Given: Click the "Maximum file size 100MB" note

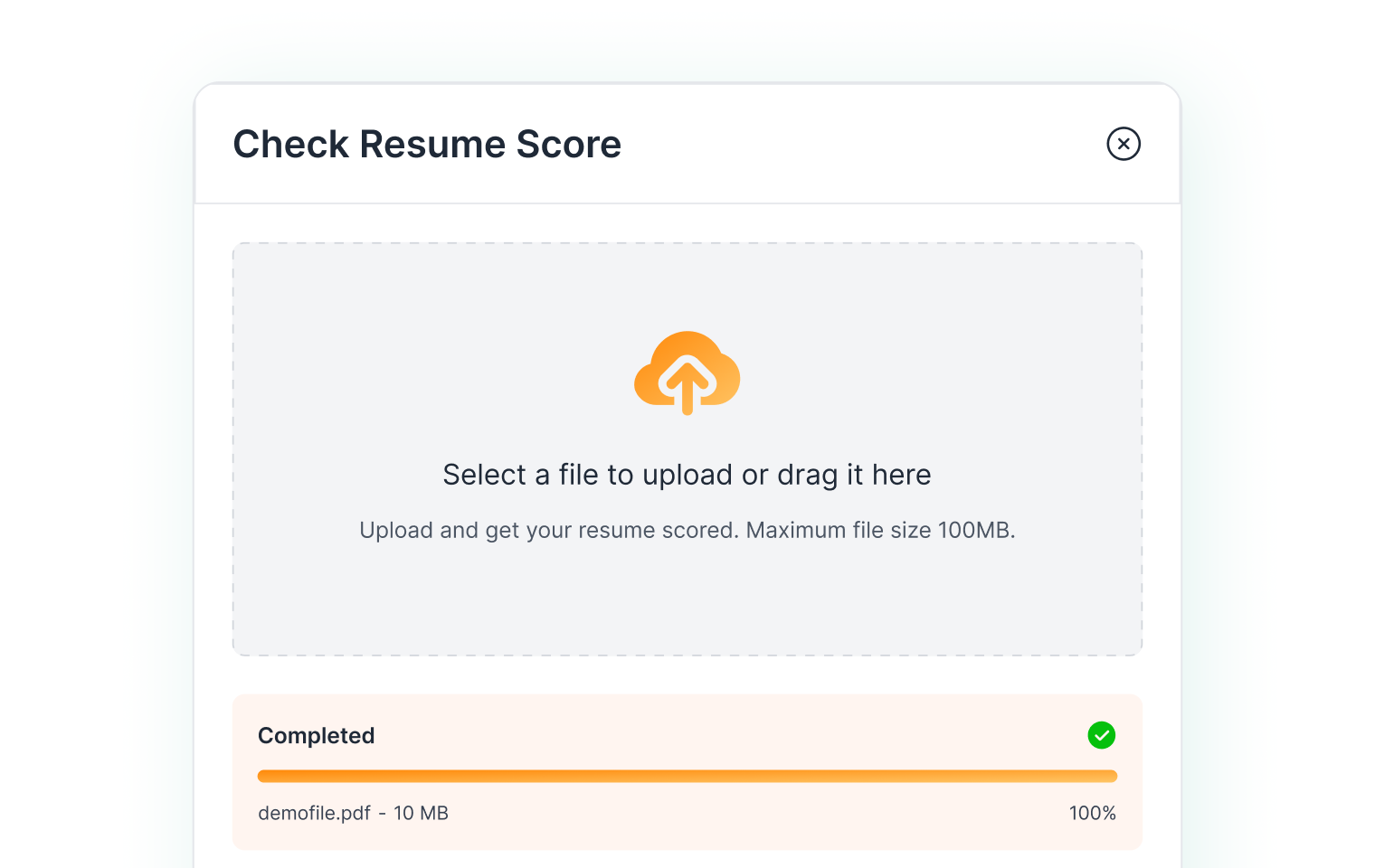Looking at the screenshot, I should (880, 530).
